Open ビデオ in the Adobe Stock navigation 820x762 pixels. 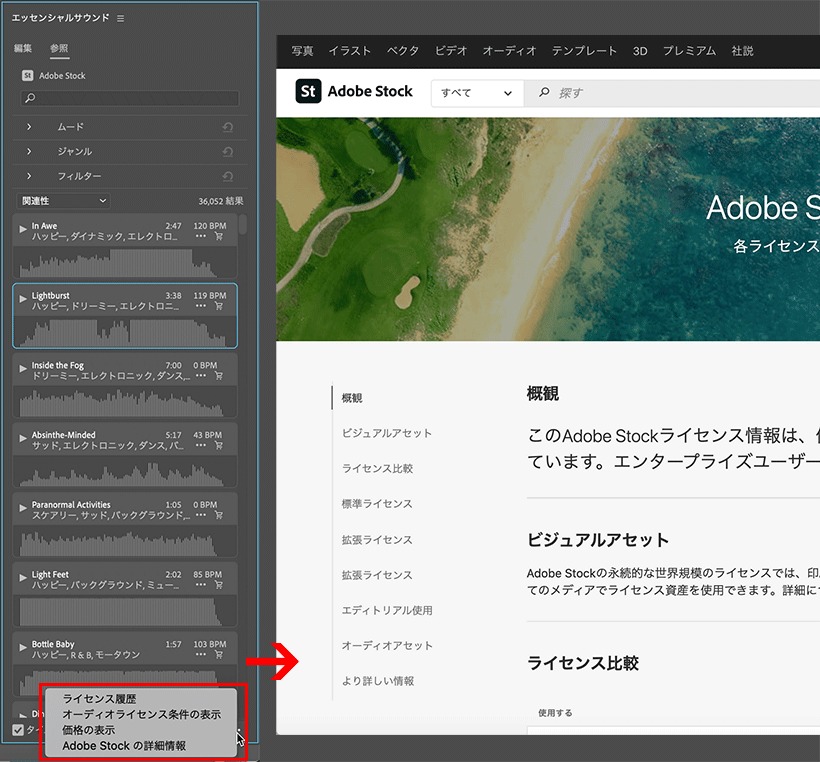451,51
